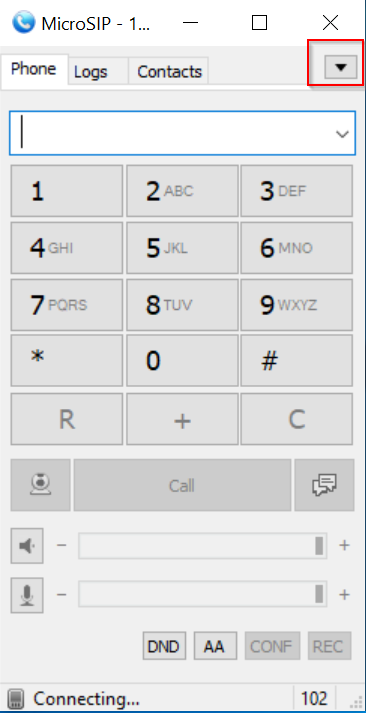
Task: Toggle AA auto answer
Action: [216, 646]
